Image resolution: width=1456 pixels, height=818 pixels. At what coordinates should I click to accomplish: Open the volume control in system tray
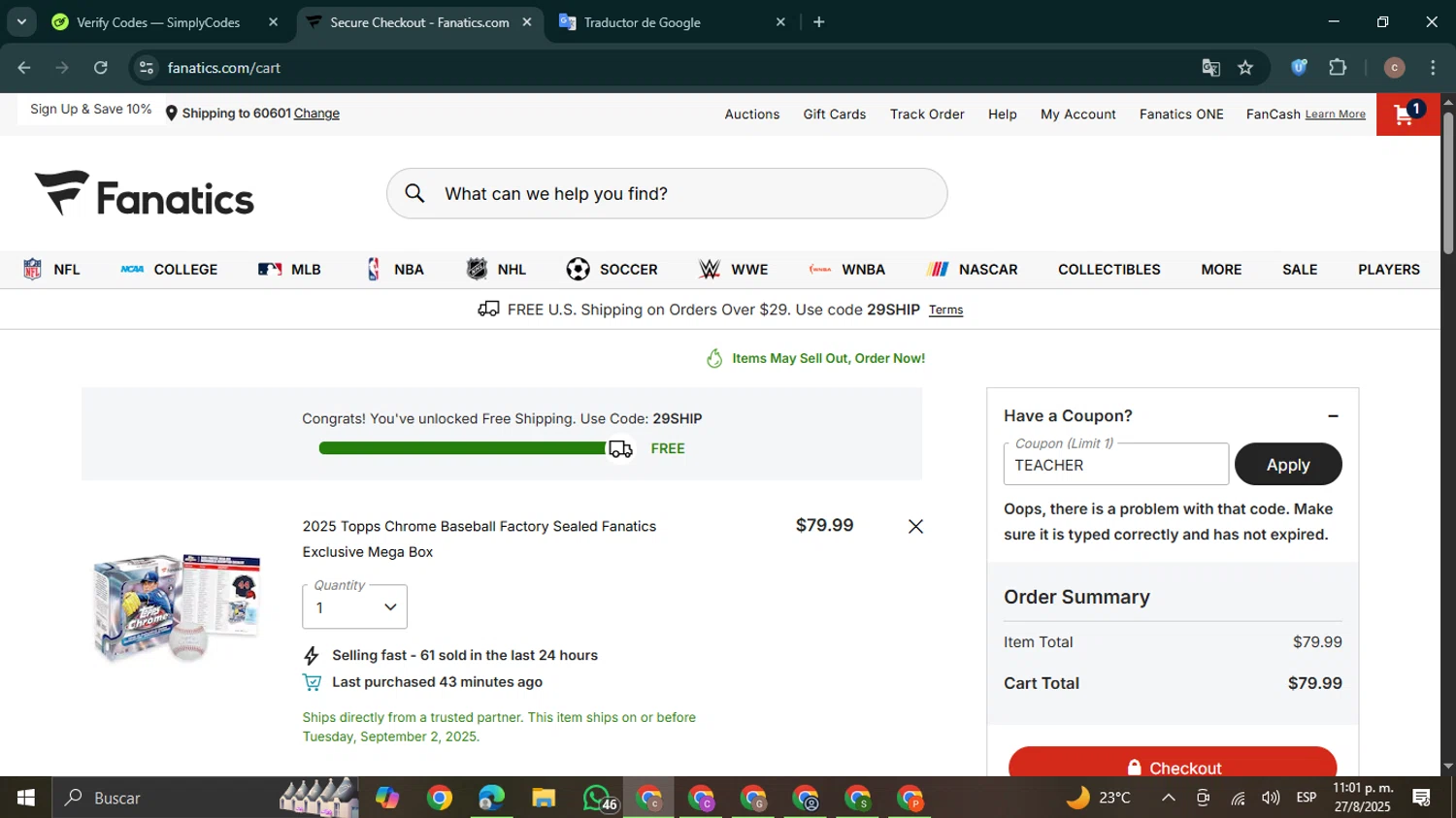[1271, 798]
